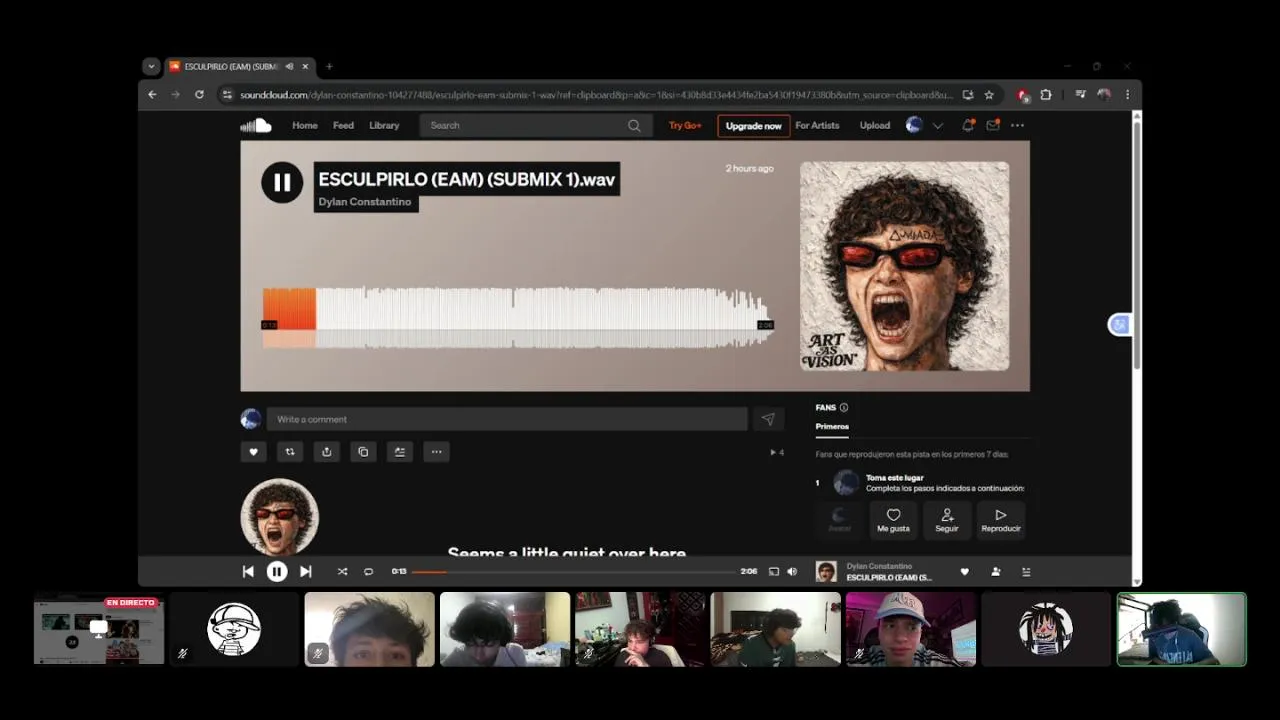Click the Seguir step button
This screenshot has height=720, width=1280.
[x=947, y=520]
